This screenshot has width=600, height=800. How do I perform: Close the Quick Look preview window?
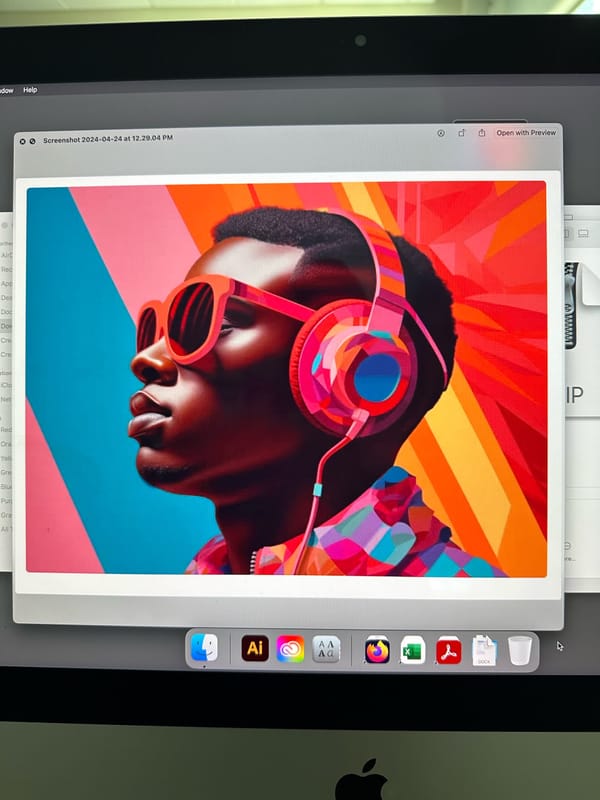[x=21, y=140]
